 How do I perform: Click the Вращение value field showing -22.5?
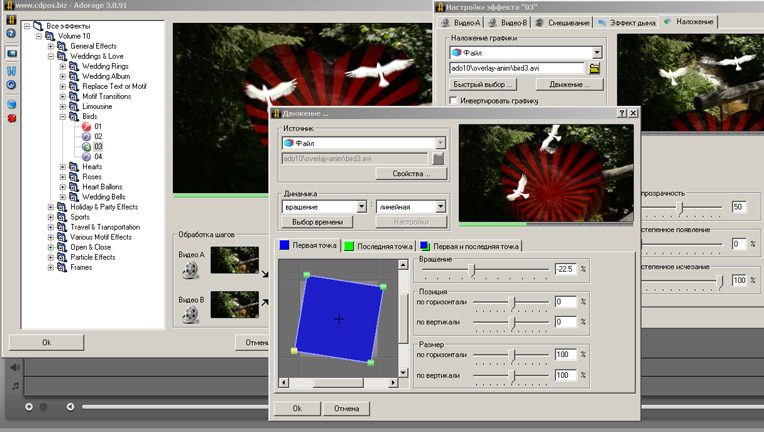click(566, 270)
